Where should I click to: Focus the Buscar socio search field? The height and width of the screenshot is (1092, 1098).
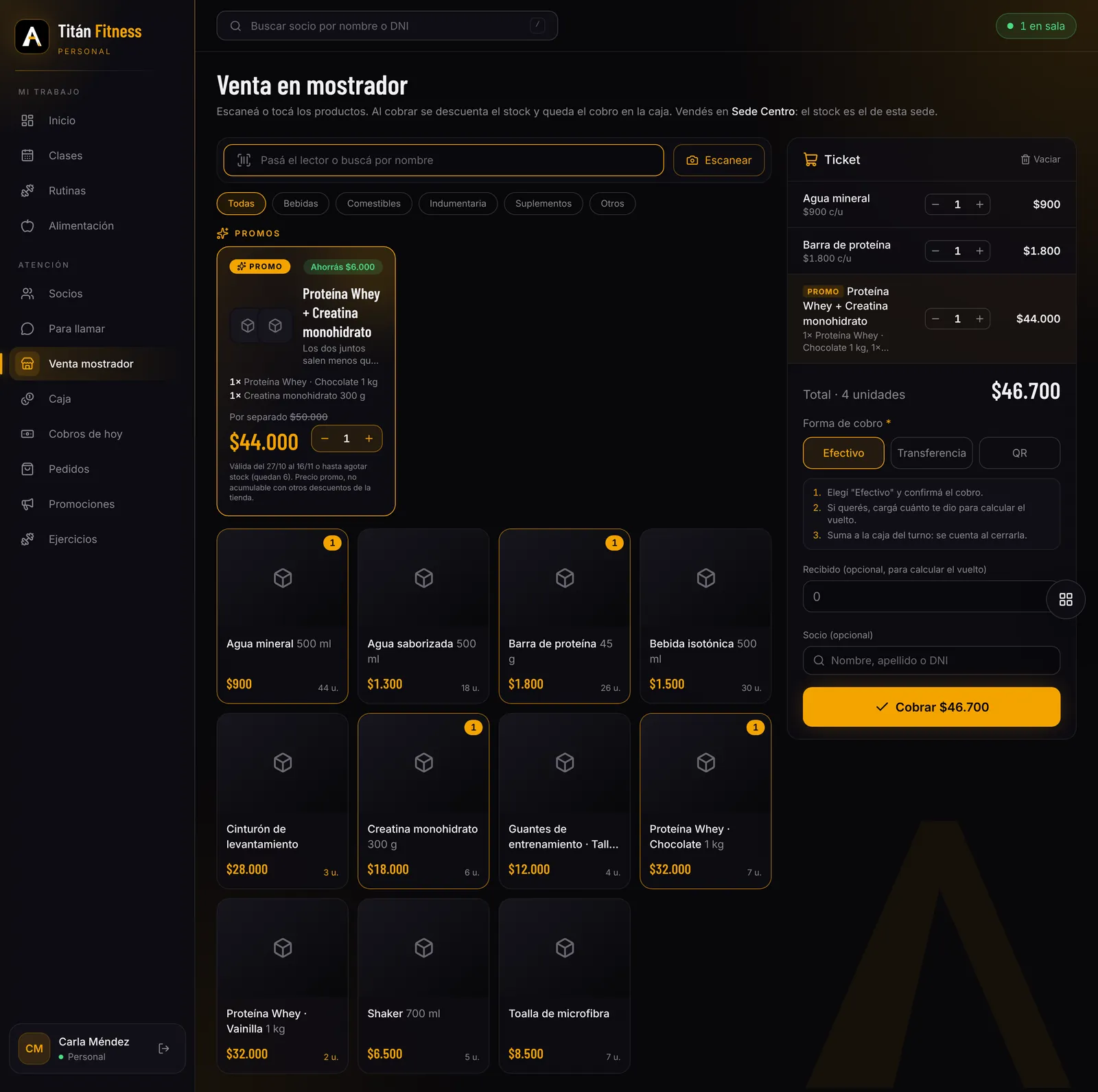[387, 26]
